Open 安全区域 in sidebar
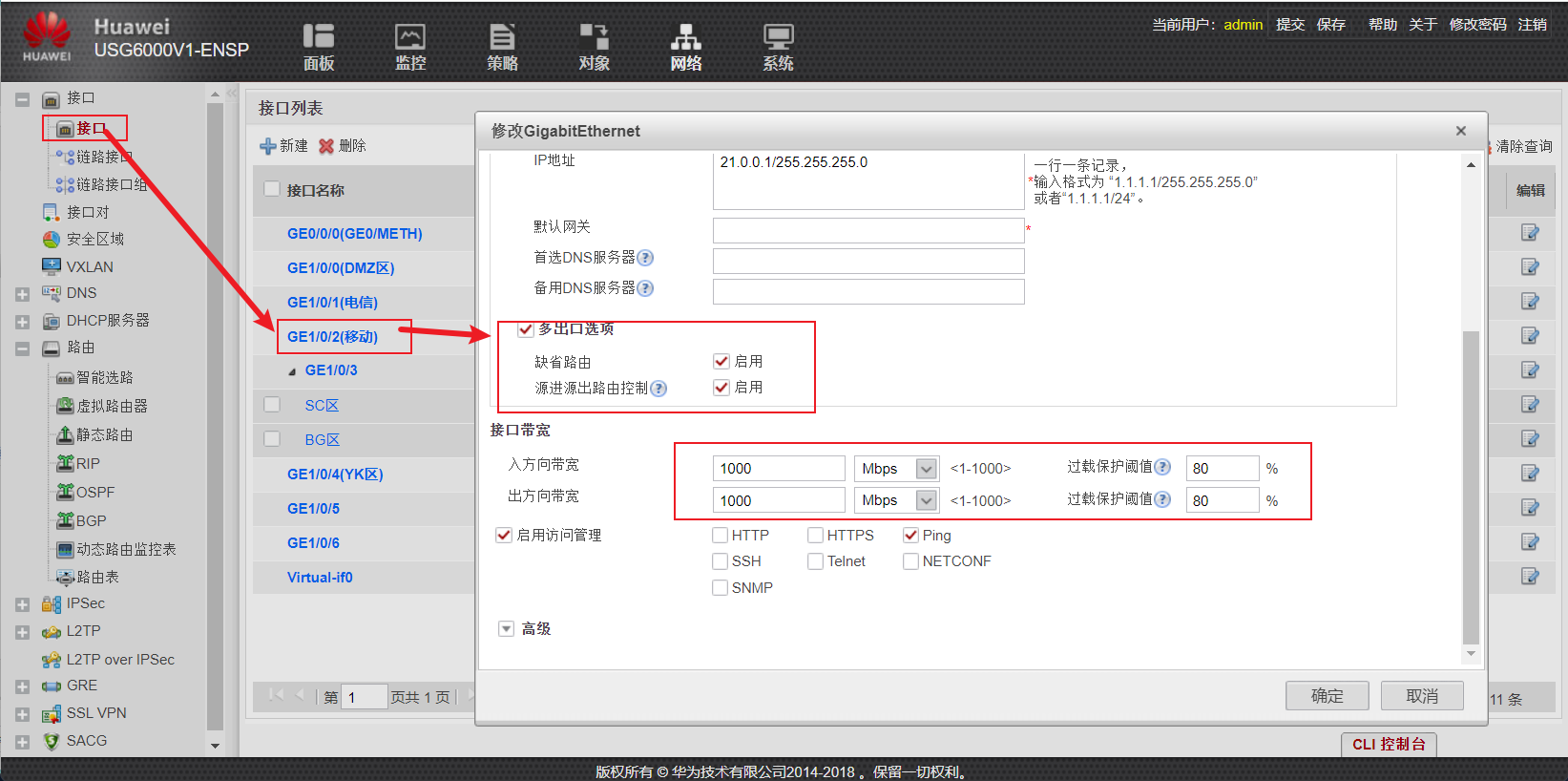This screenshot has height=781, width=1568. pos(95,239)
